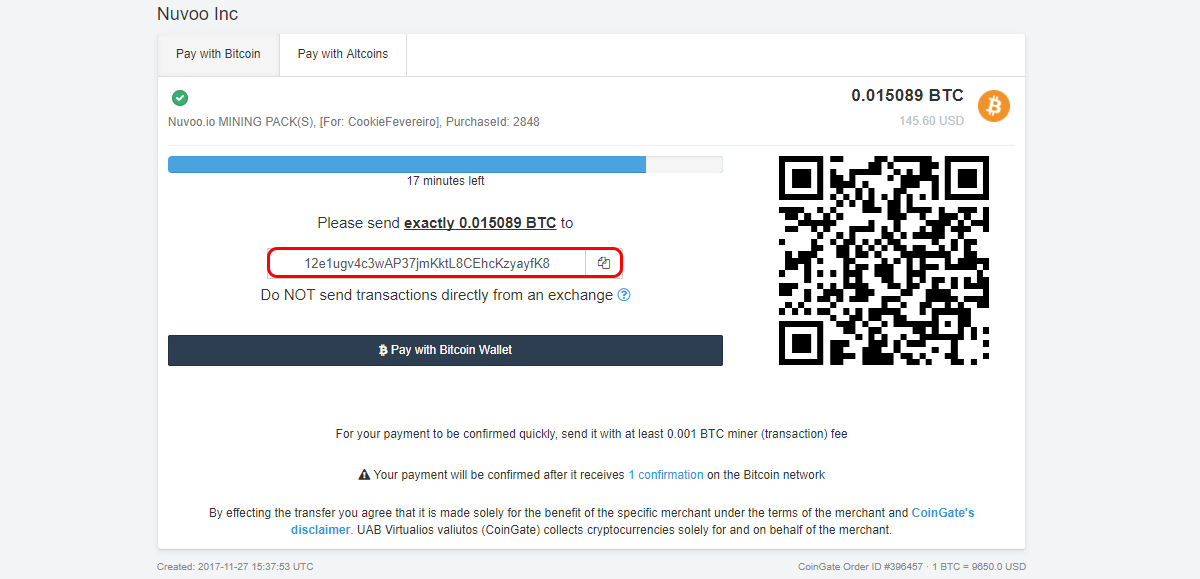Click the 0.015089 BTC amount at top right
1200x579 pixels.
(x=907, y=96)
